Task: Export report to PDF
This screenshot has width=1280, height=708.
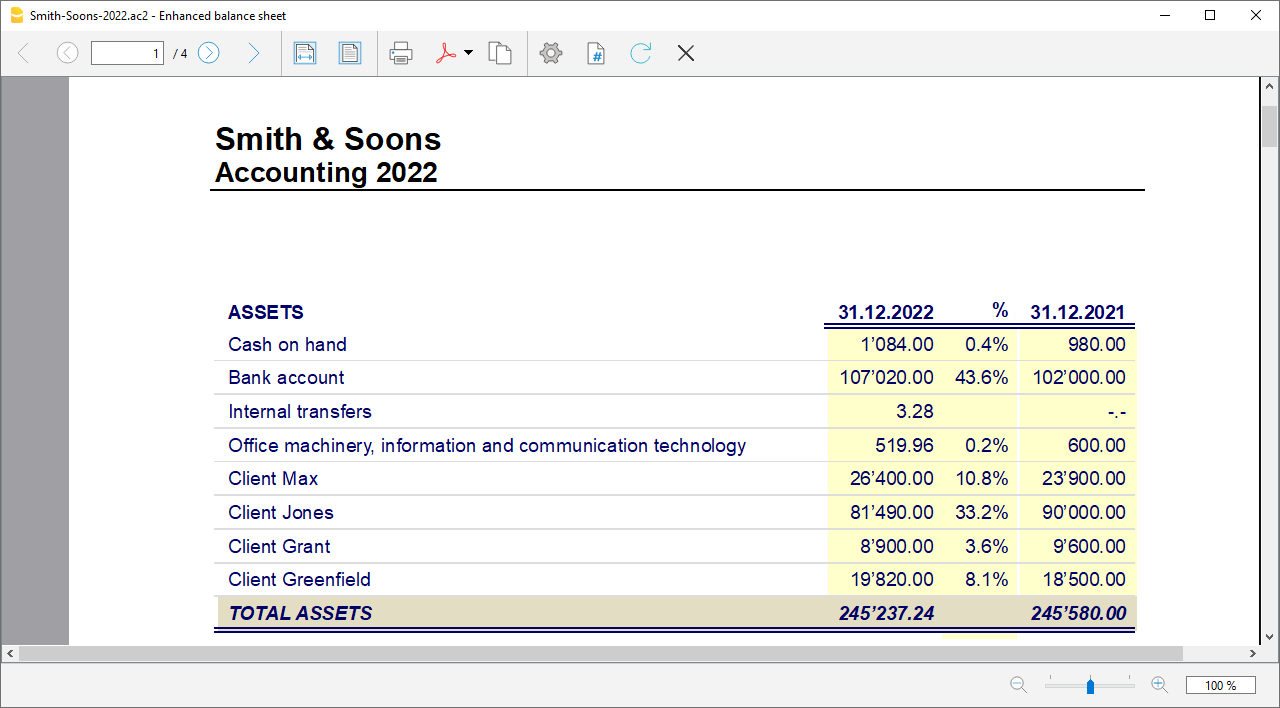Action: (446, 53)
